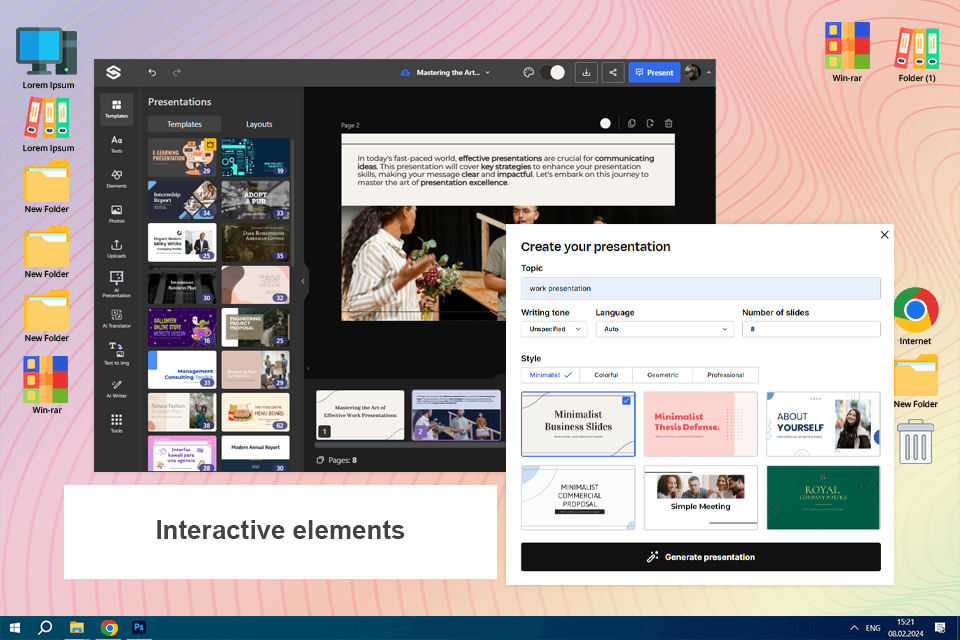The width and height of the screenshot is (960, 640).
Task: Open the Language Auto dropdown
Action: (665, 329)
